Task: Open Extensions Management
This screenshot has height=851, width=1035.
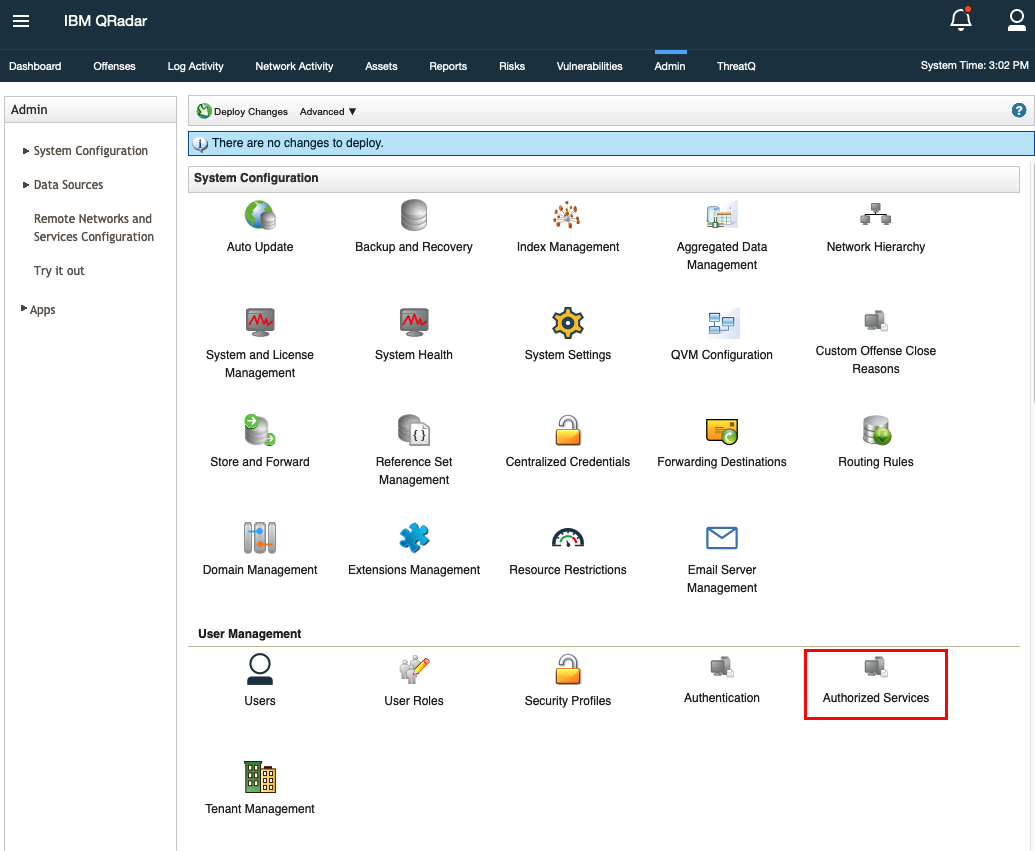Action: [x=414, y=549]
